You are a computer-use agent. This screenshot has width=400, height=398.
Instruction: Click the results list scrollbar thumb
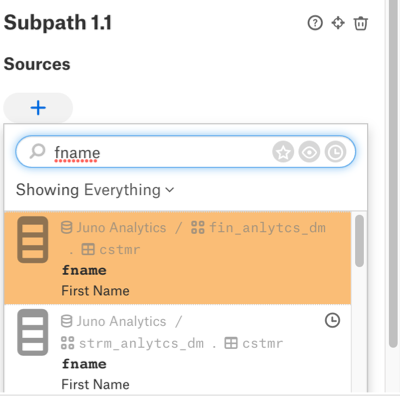point(359,241)
